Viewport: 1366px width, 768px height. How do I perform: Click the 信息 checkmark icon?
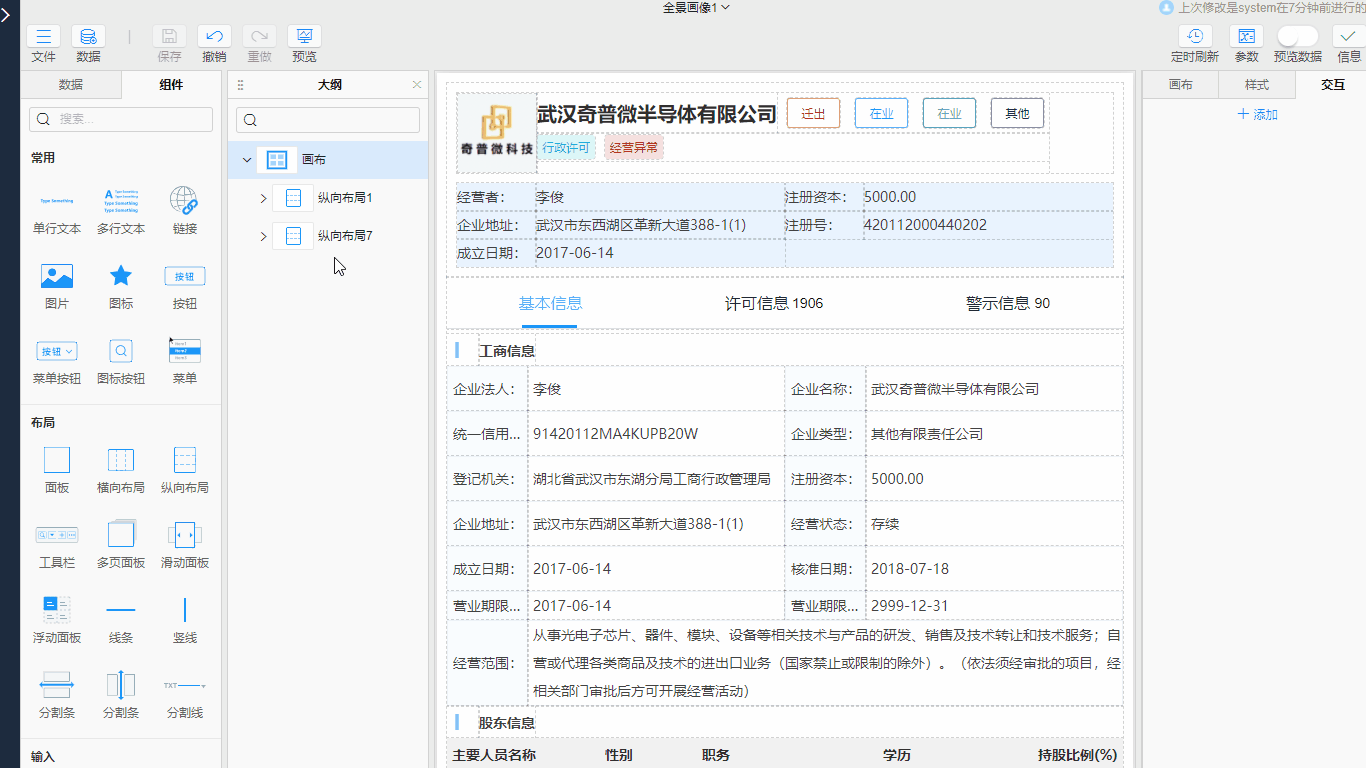[x=1349, y=36]
